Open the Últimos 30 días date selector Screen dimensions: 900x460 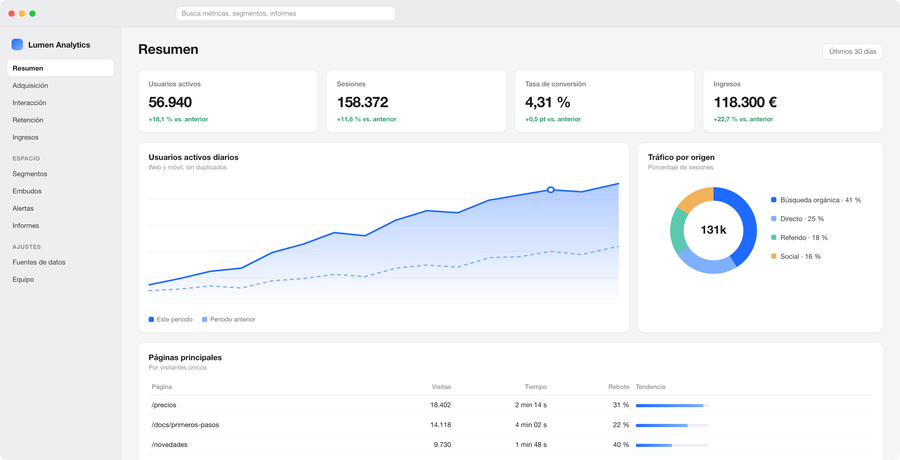point(852,51)
